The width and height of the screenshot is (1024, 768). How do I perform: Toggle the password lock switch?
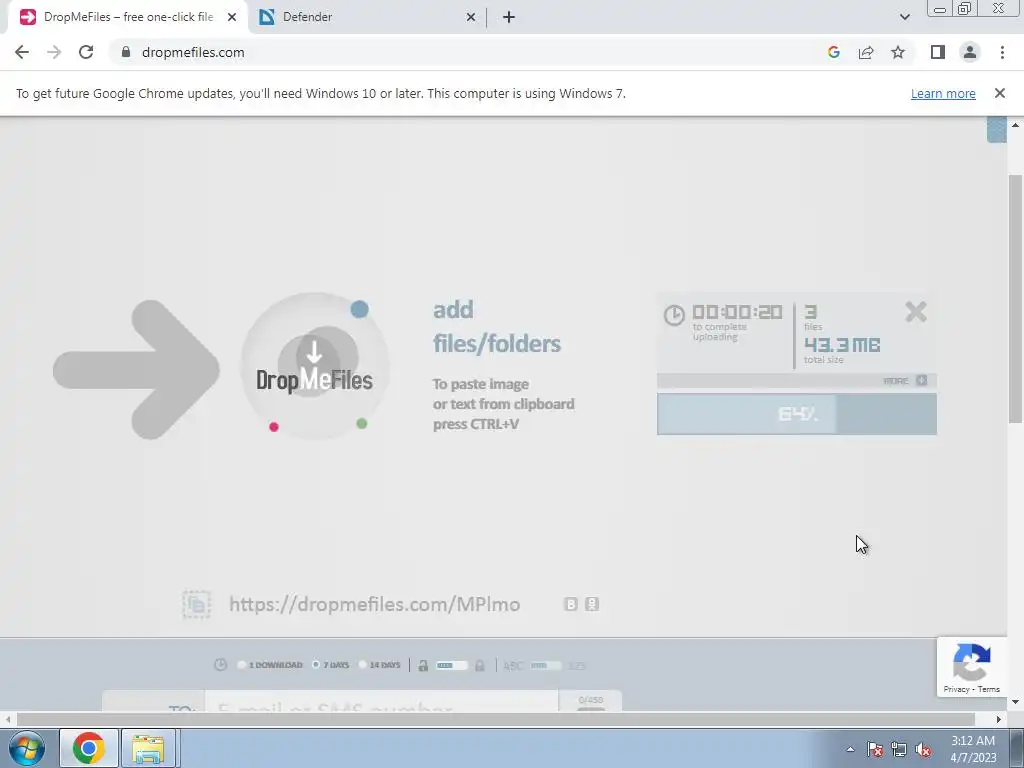(452, 665)
